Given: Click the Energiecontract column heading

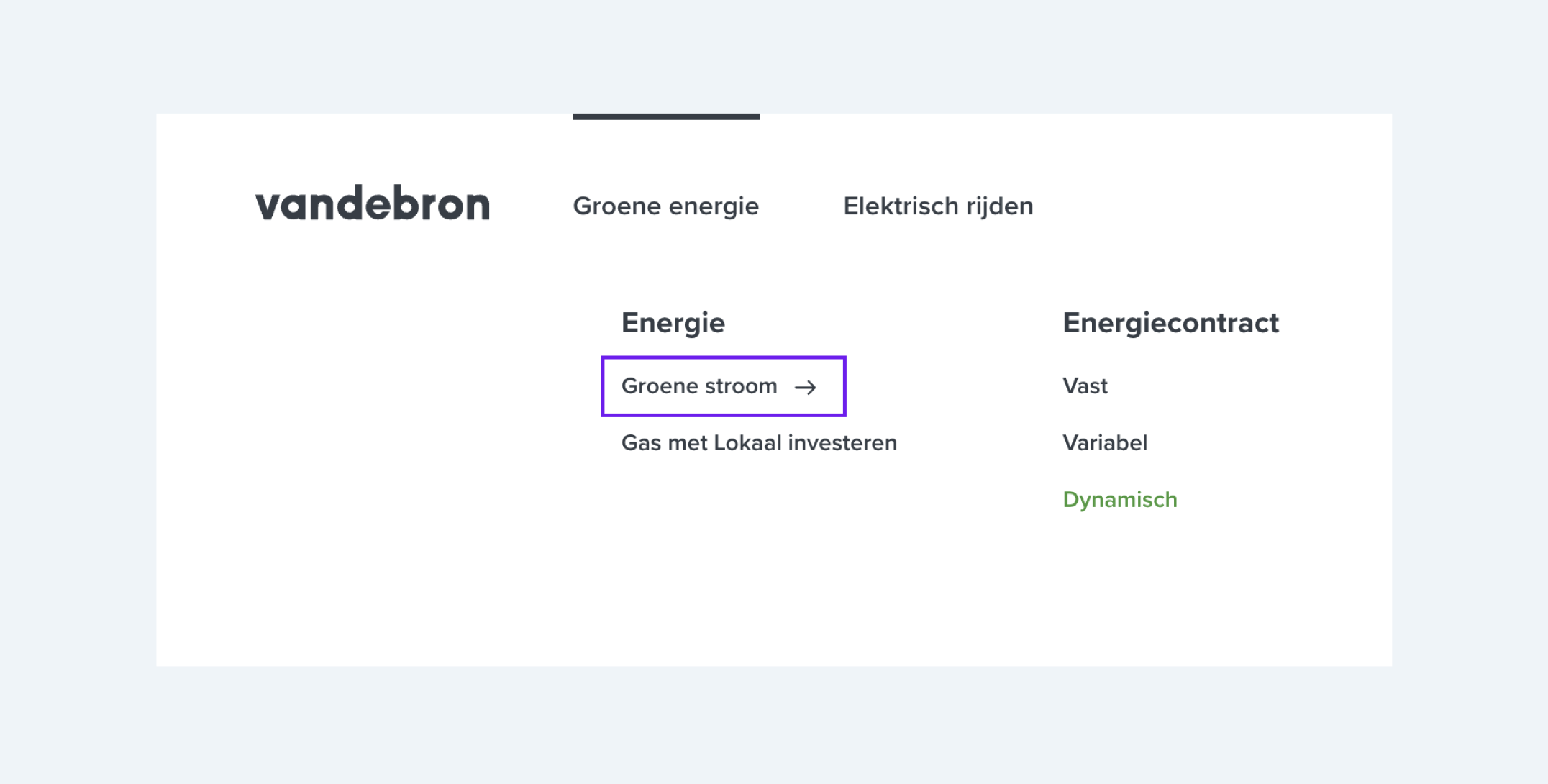Looking at the screenshot, I should (x=1170, y=323).
